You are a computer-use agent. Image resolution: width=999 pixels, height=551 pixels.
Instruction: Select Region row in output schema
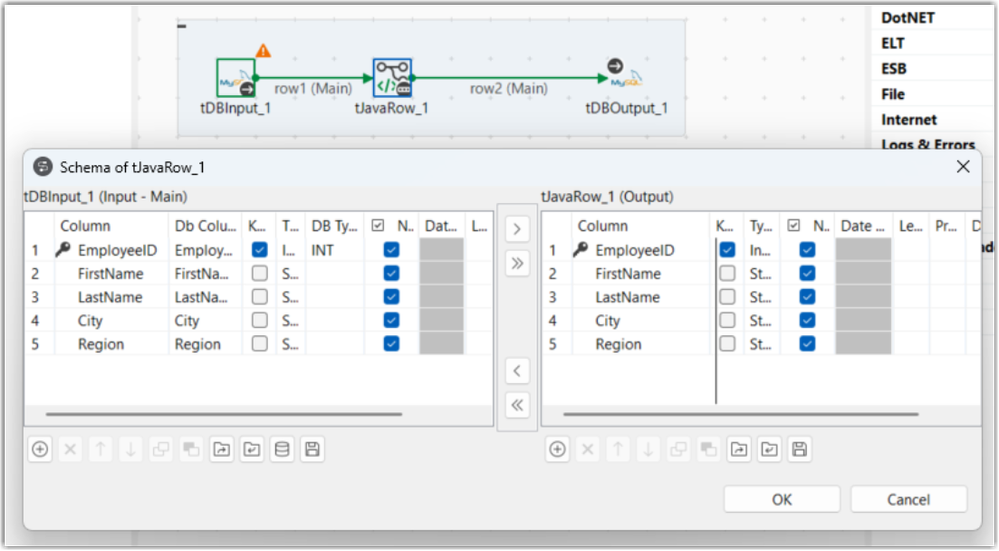761,344
